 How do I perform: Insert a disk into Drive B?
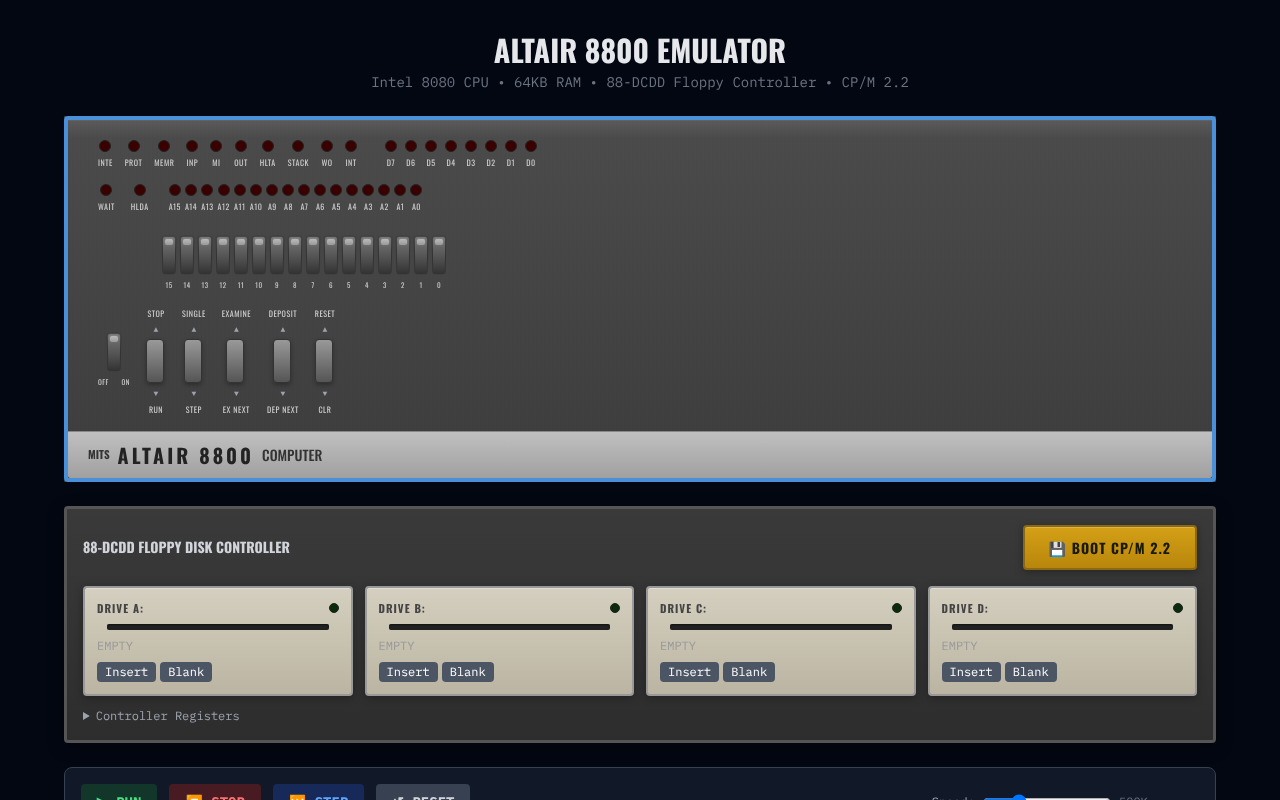pos(408,672)
